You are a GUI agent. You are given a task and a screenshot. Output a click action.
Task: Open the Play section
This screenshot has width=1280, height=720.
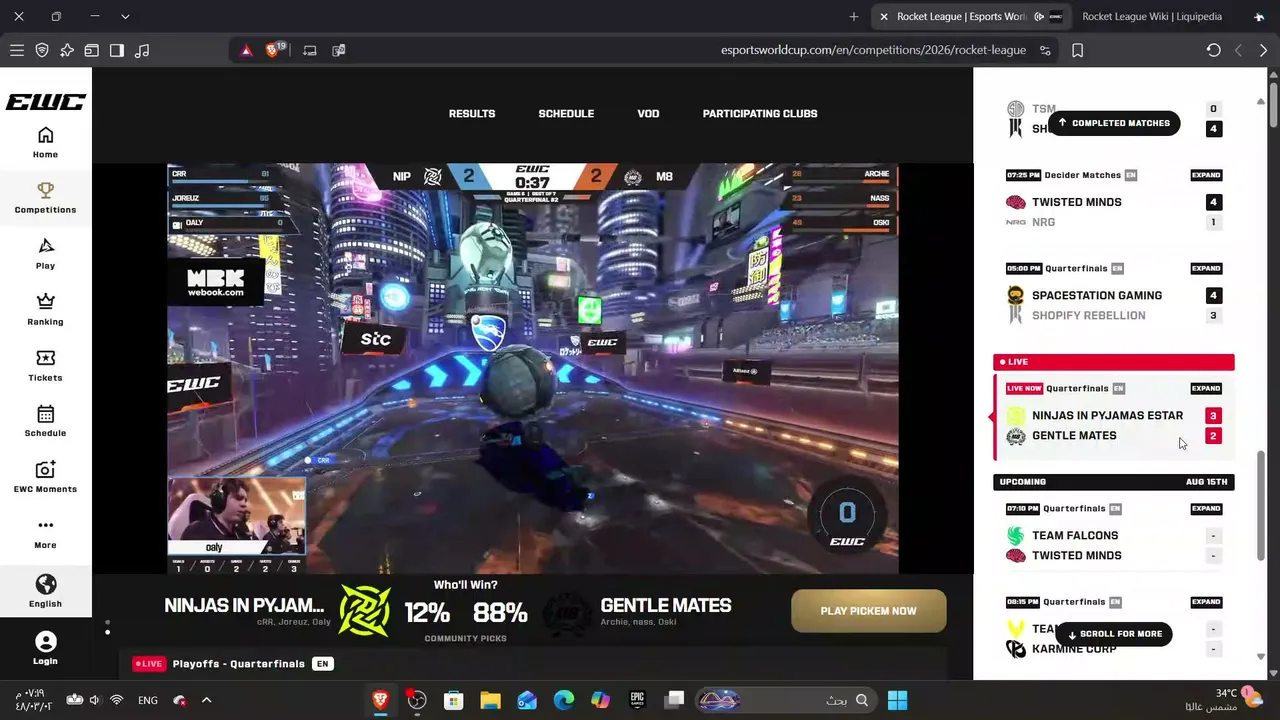tap(45, 254)
